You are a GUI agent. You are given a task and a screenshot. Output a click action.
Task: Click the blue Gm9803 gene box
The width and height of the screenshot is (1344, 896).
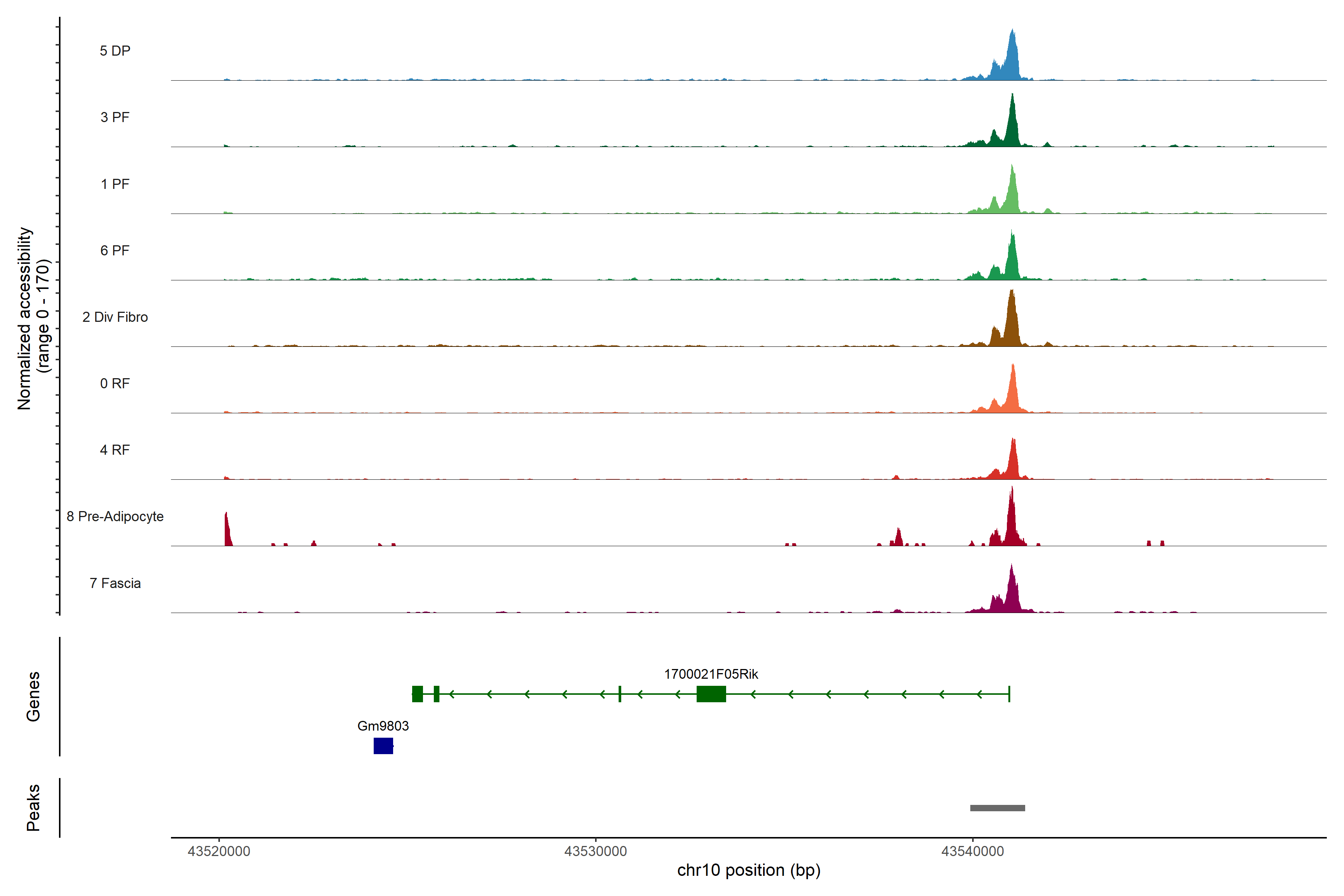click(x=383, y=746)
